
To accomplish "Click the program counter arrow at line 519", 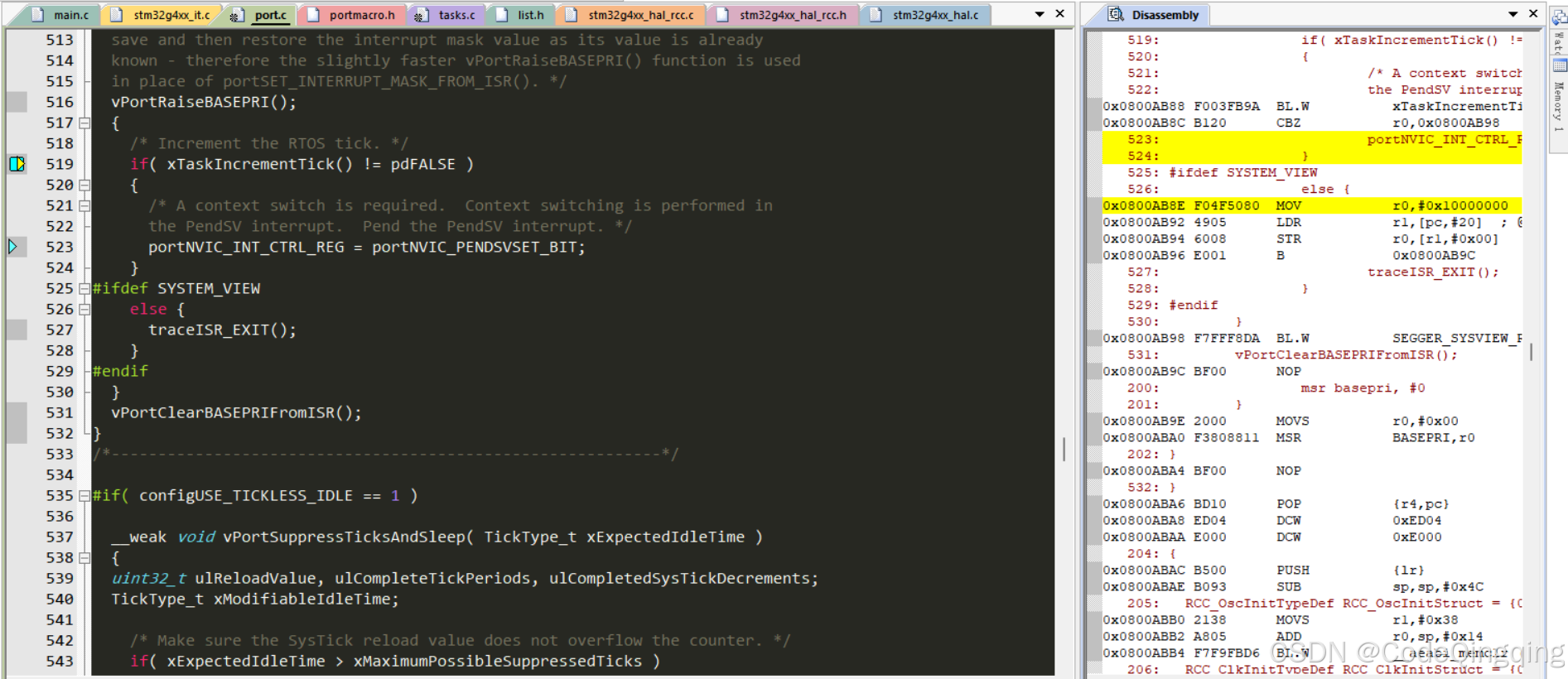I will coord(17,164).
